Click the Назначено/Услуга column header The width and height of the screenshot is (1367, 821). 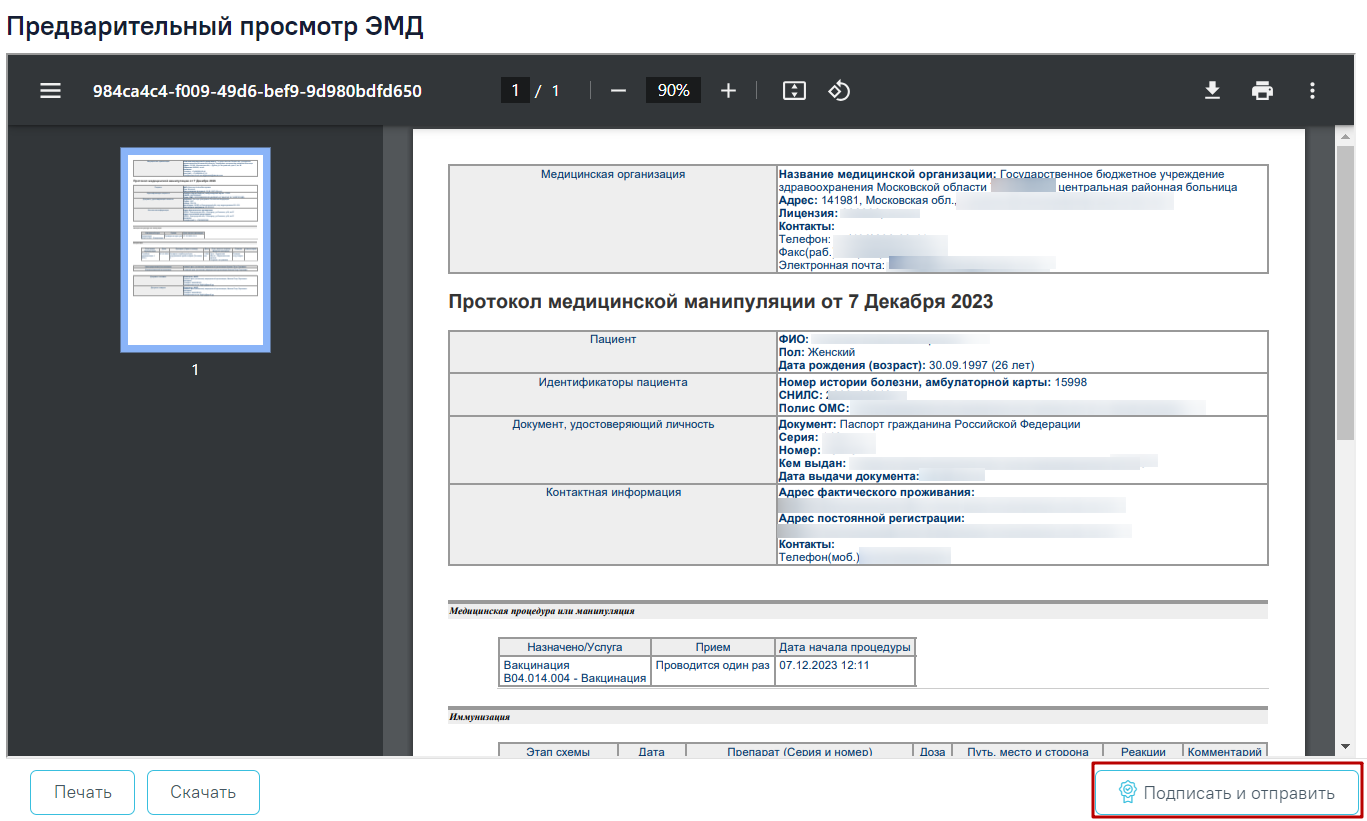(575, 647)
